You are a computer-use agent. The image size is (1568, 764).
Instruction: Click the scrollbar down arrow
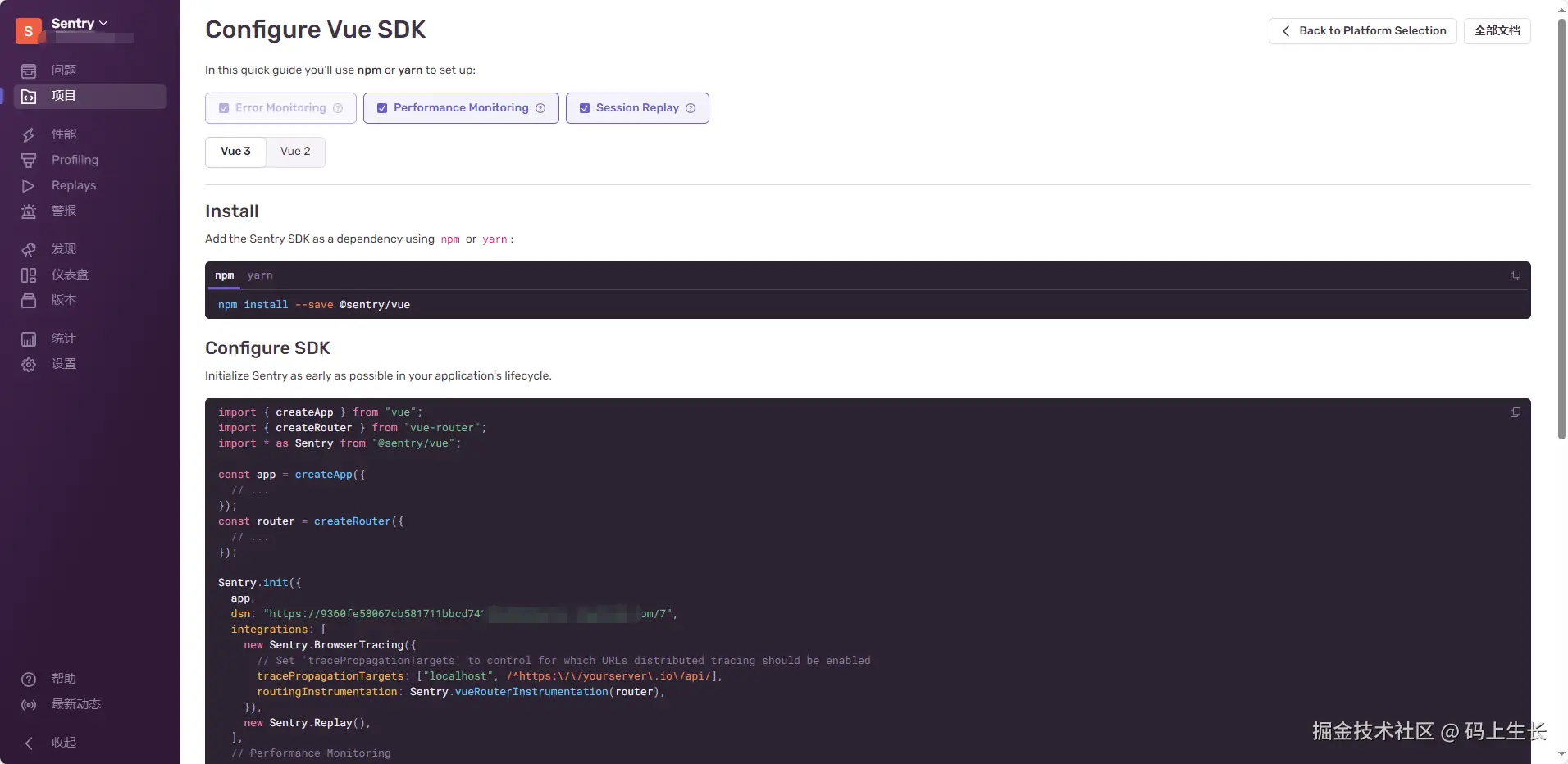click(x=1561, y=755)
